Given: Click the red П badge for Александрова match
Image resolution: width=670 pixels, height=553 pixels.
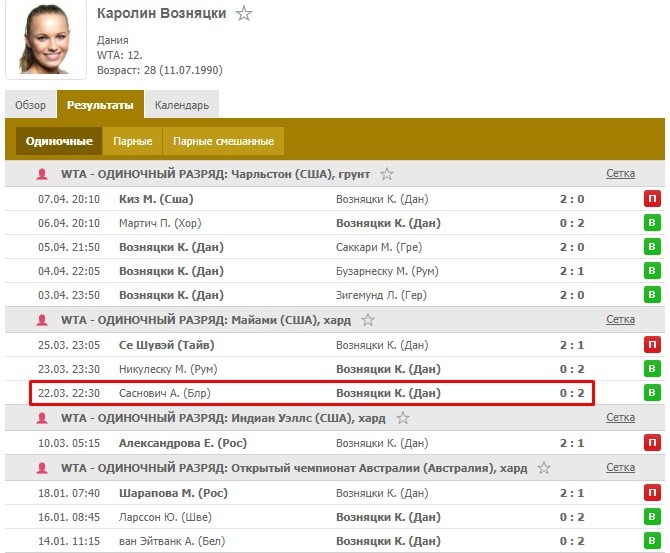Looking at the screenshot, I should [x=652, y=443].
